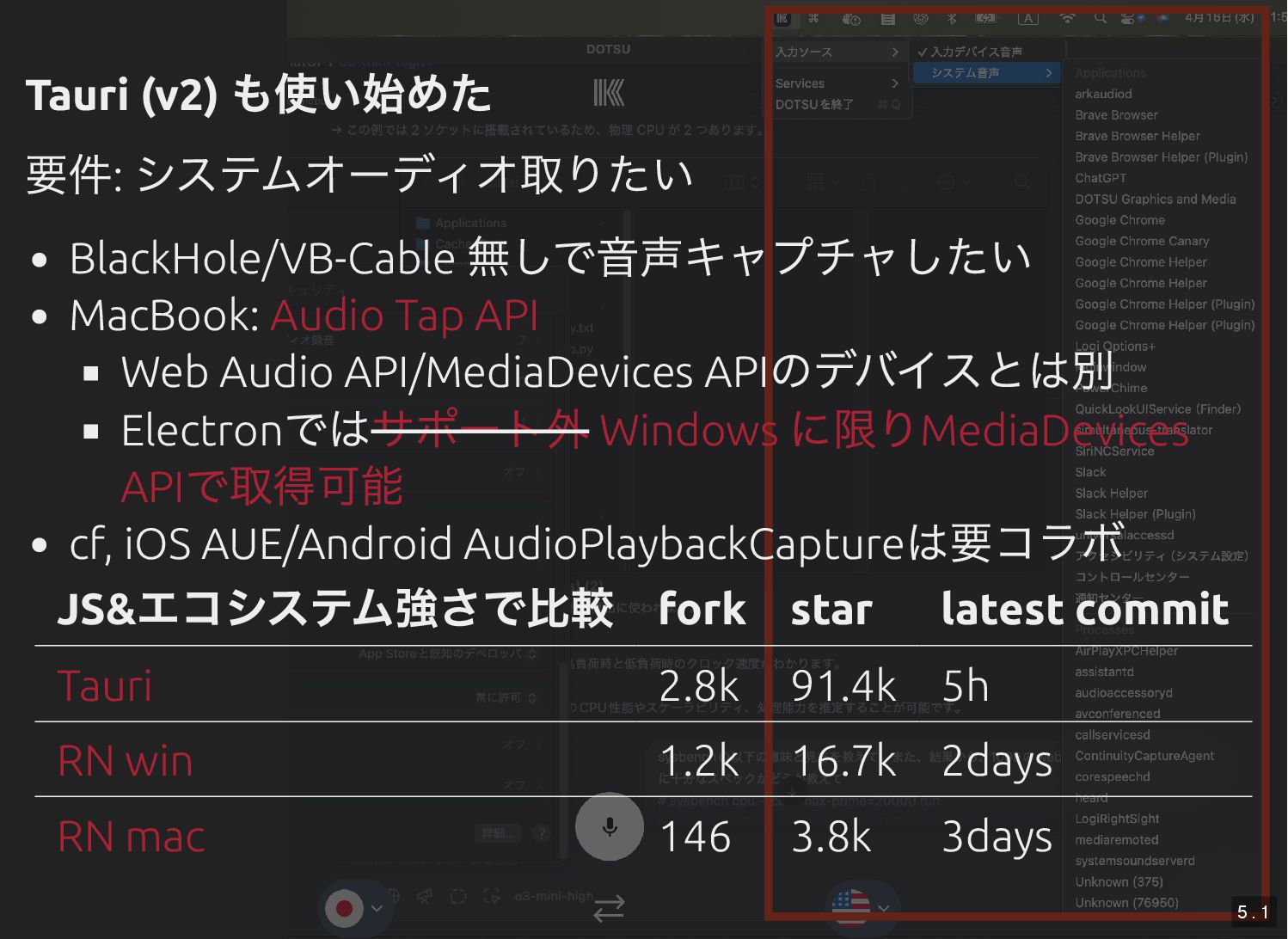Screen dimensions: 1288x939
Task: Select Slack Helper (Plugin) entry
Action: pos(1135,514)
